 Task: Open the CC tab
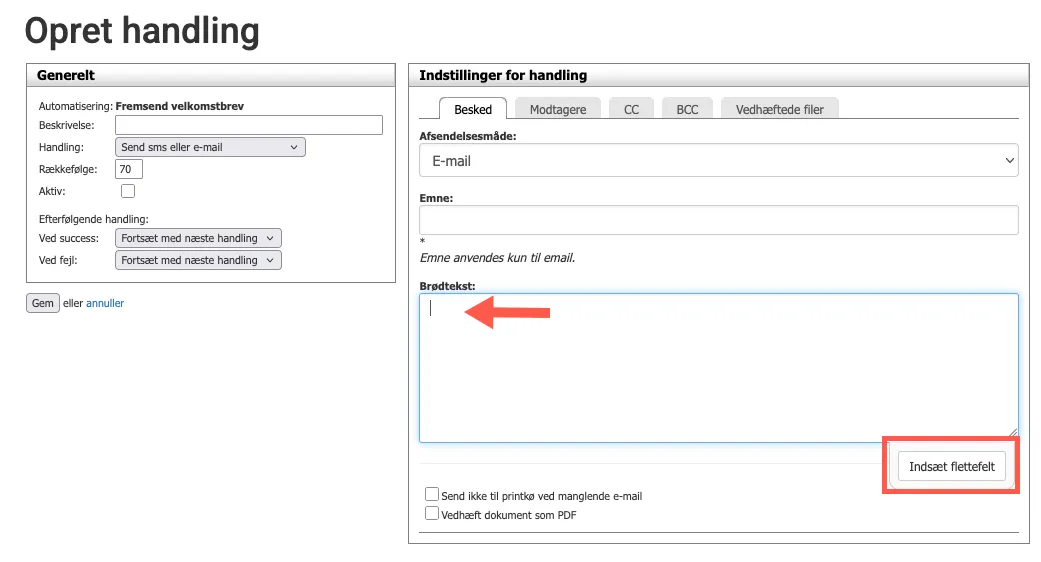click(x=631, y=109)
